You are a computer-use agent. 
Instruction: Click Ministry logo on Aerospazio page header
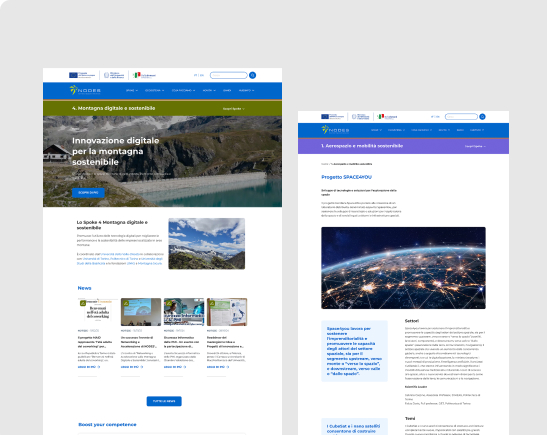(361, 117)
